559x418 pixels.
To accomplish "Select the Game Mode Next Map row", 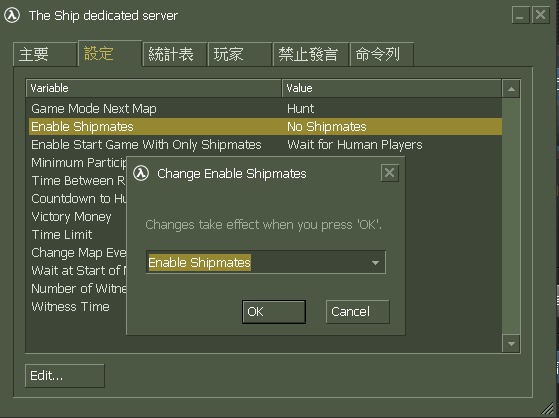I will tap(265, 109).
